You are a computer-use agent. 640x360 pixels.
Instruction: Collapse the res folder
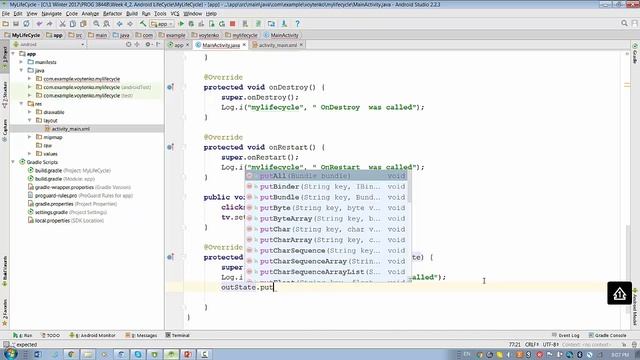coord(22,104)
